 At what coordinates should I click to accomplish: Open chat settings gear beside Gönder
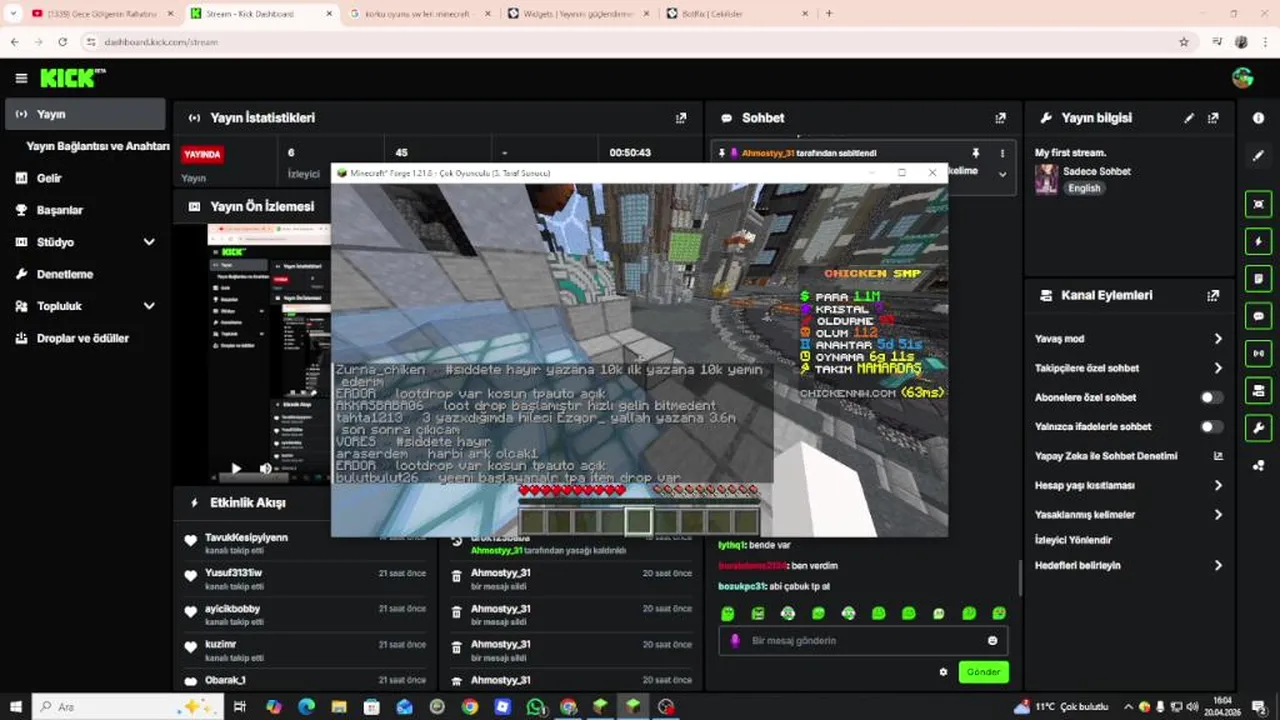coord(943,672)
